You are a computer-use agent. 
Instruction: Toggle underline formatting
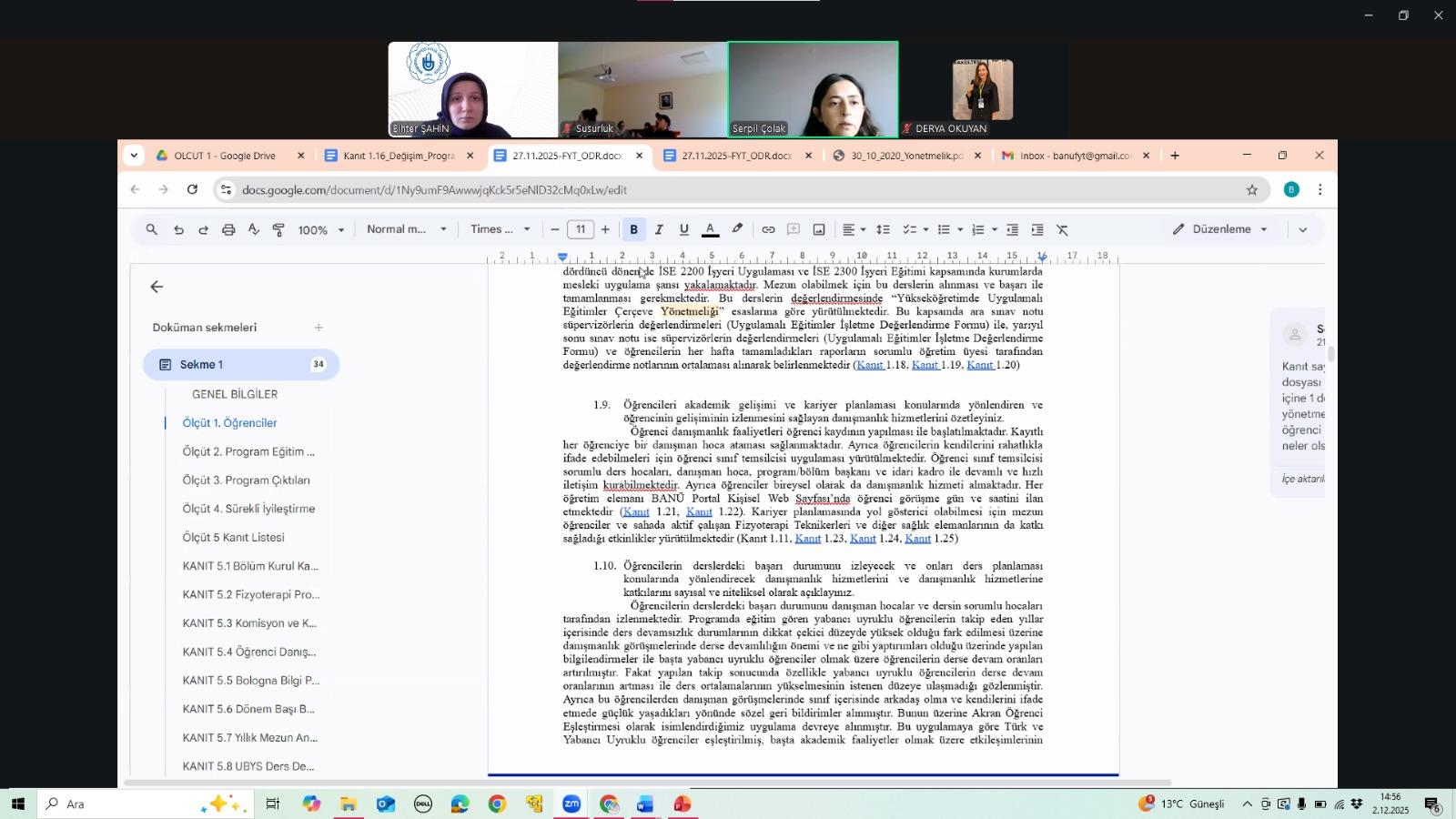[x=683, y=230]
